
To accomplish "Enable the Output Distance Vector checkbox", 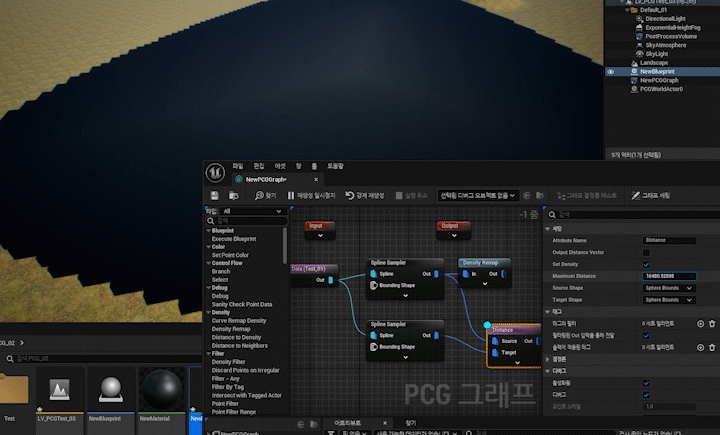I will coord(646,252).
